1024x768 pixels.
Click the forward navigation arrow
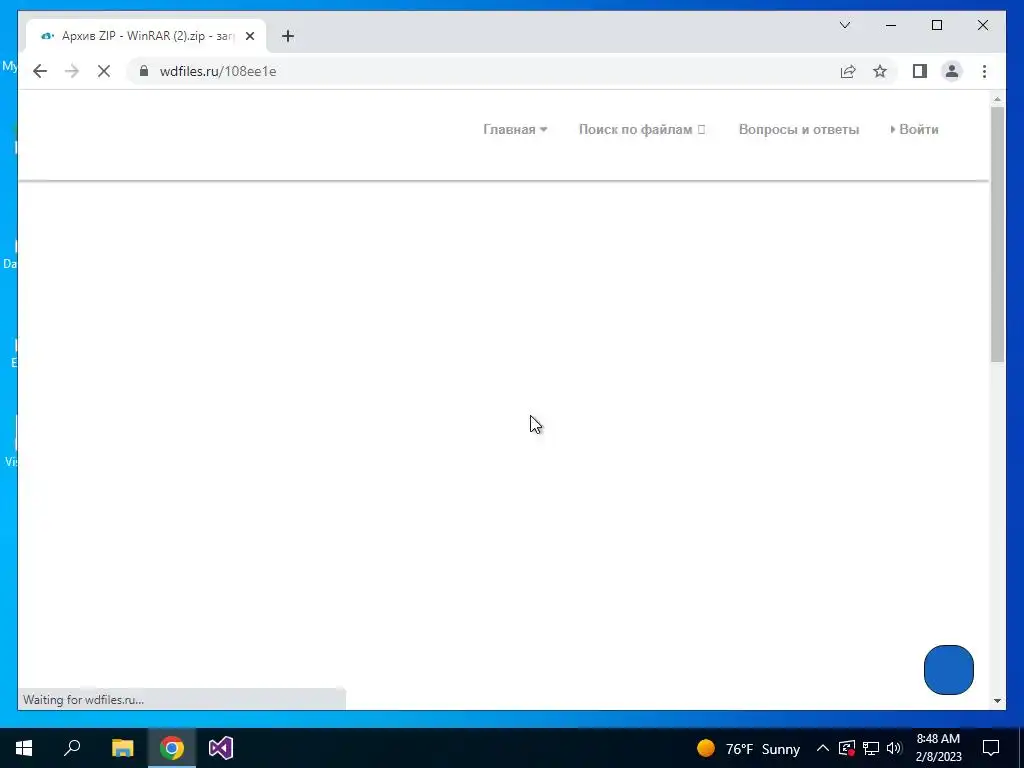(x=72, y=71)
